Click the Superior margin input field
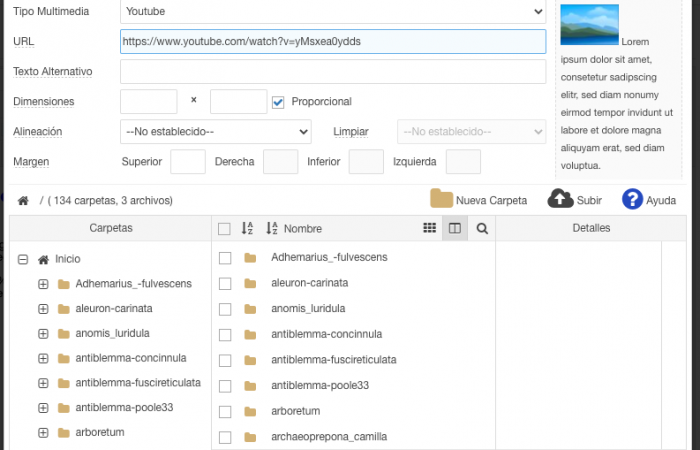The height and width of the screenshot is (450, 700). click(x=188, y=161)
